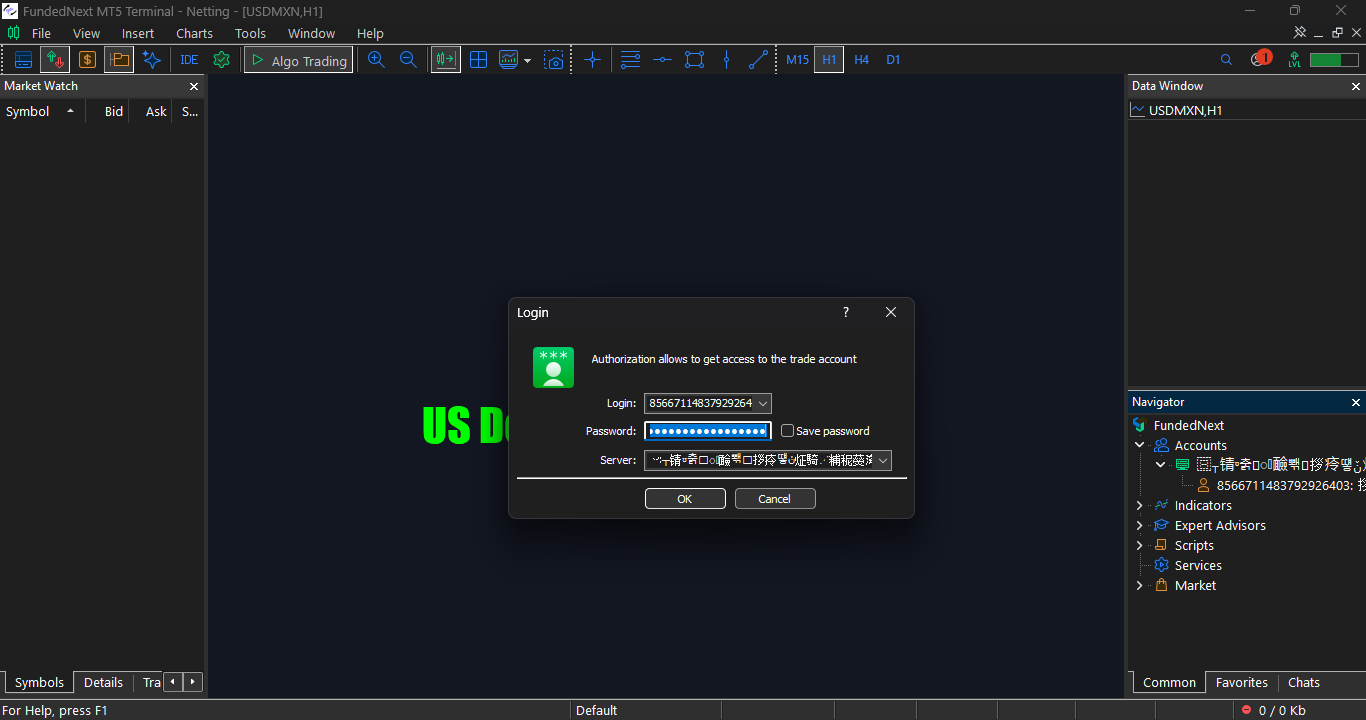The width and height of the screenshot is (1366, 720).
Task: Click the Market shopping bag icon in Navigator
Action: coord(1161,585)
